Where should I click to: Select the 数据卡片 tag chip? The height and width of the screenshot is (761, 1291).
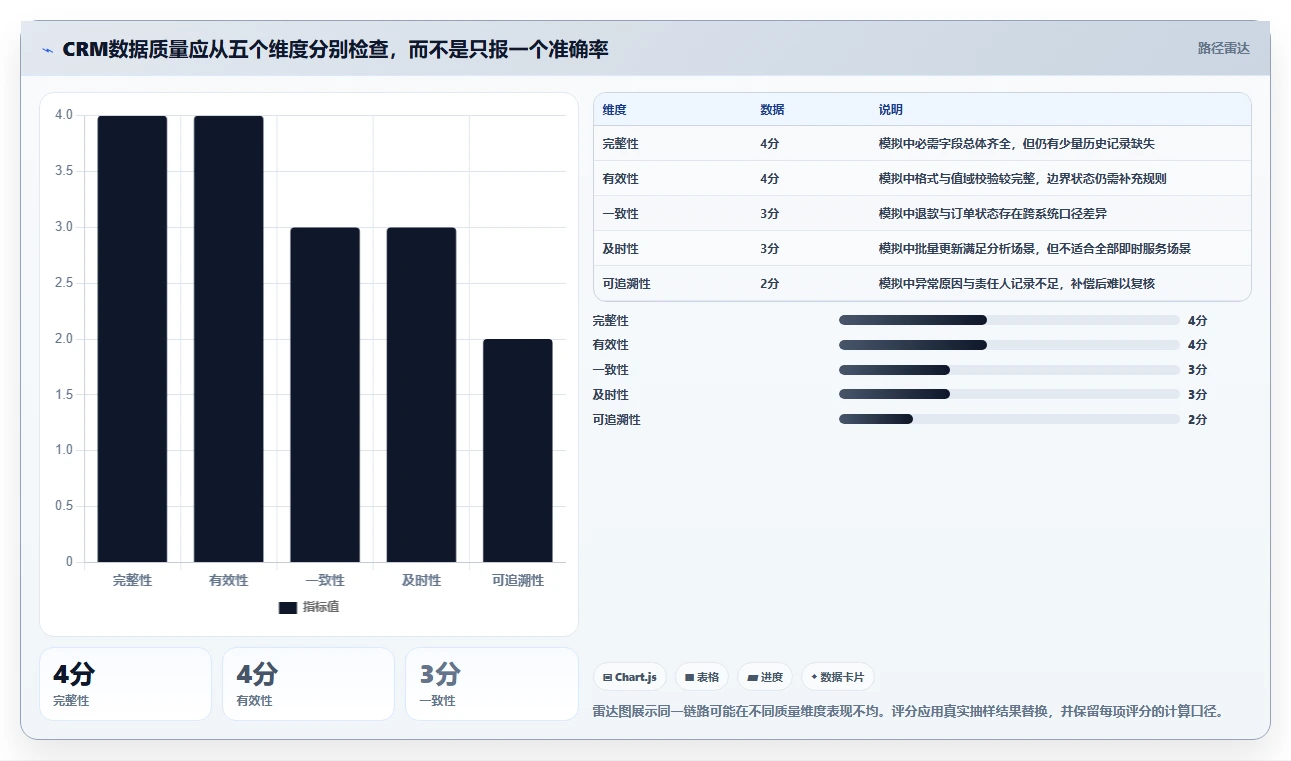(x=838, y=677)
